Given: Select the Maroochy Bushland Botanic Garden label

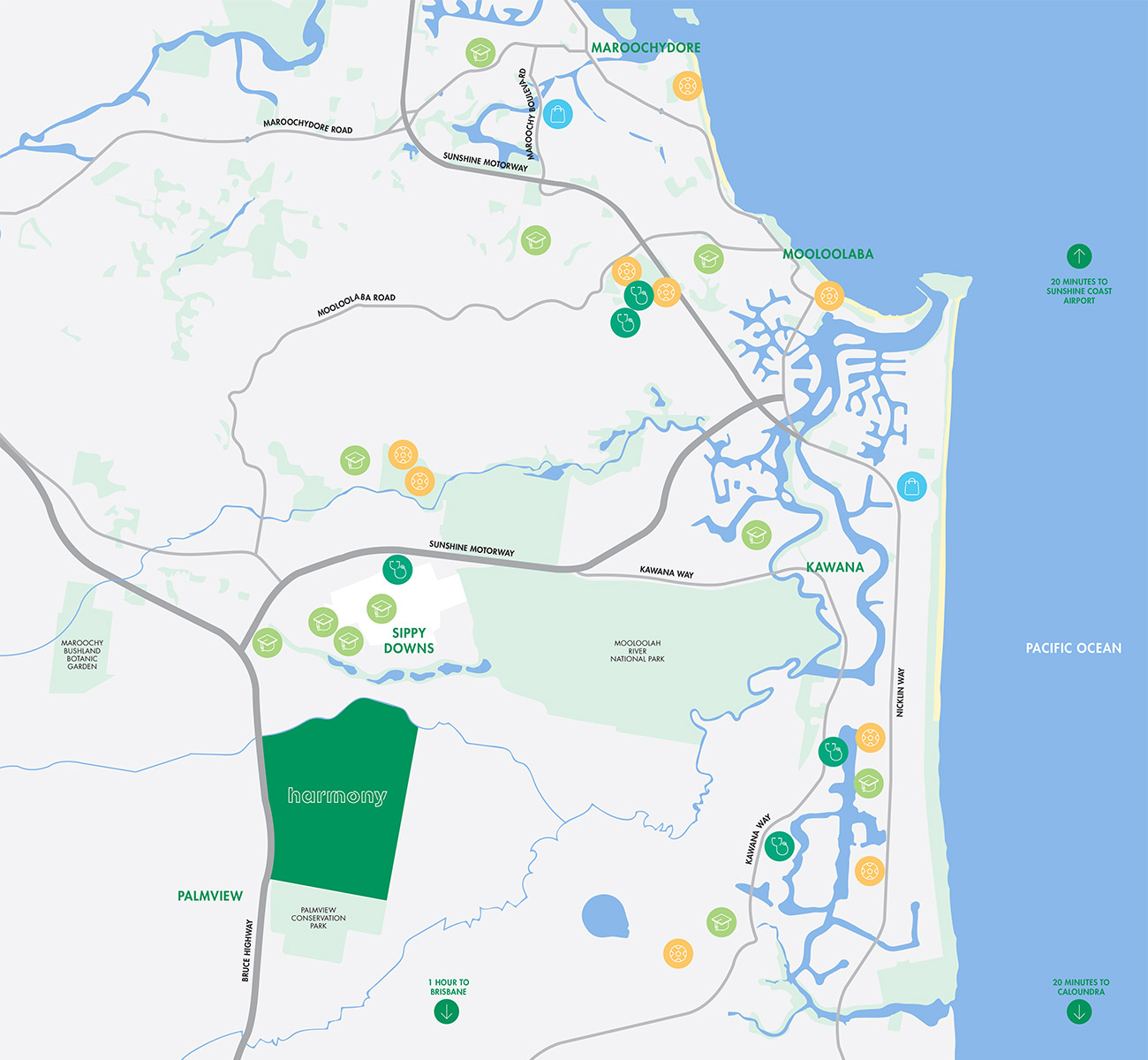Looking at the screenshot, I should coord(82,655).
